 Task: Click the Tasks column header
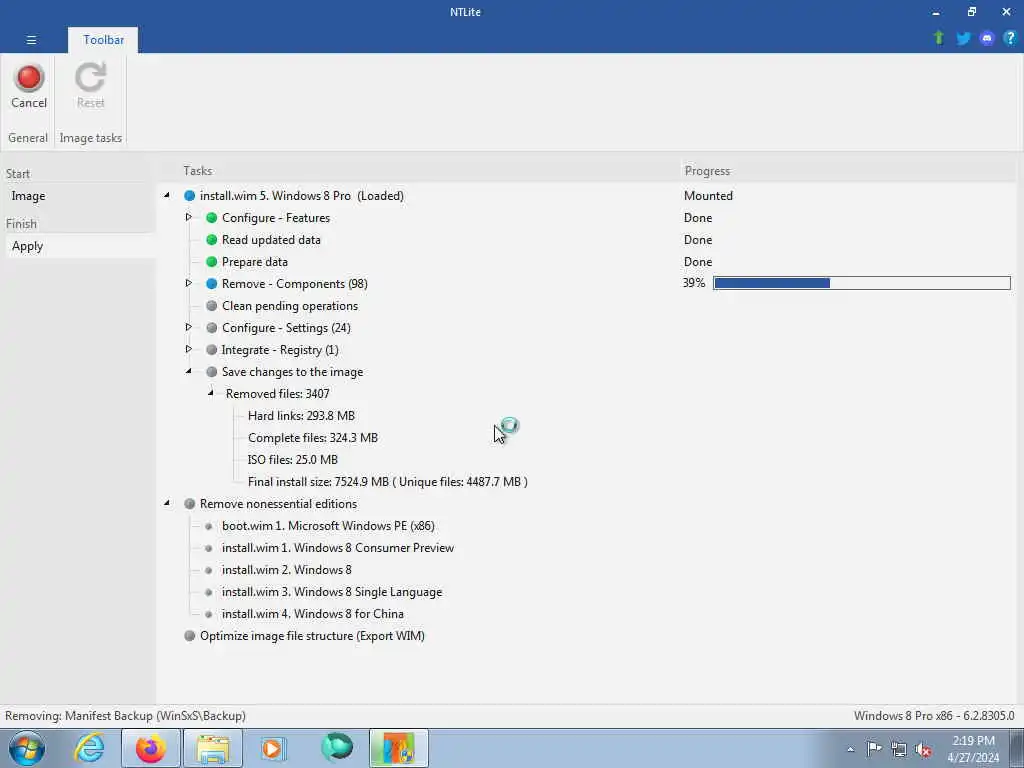(197, 170)
